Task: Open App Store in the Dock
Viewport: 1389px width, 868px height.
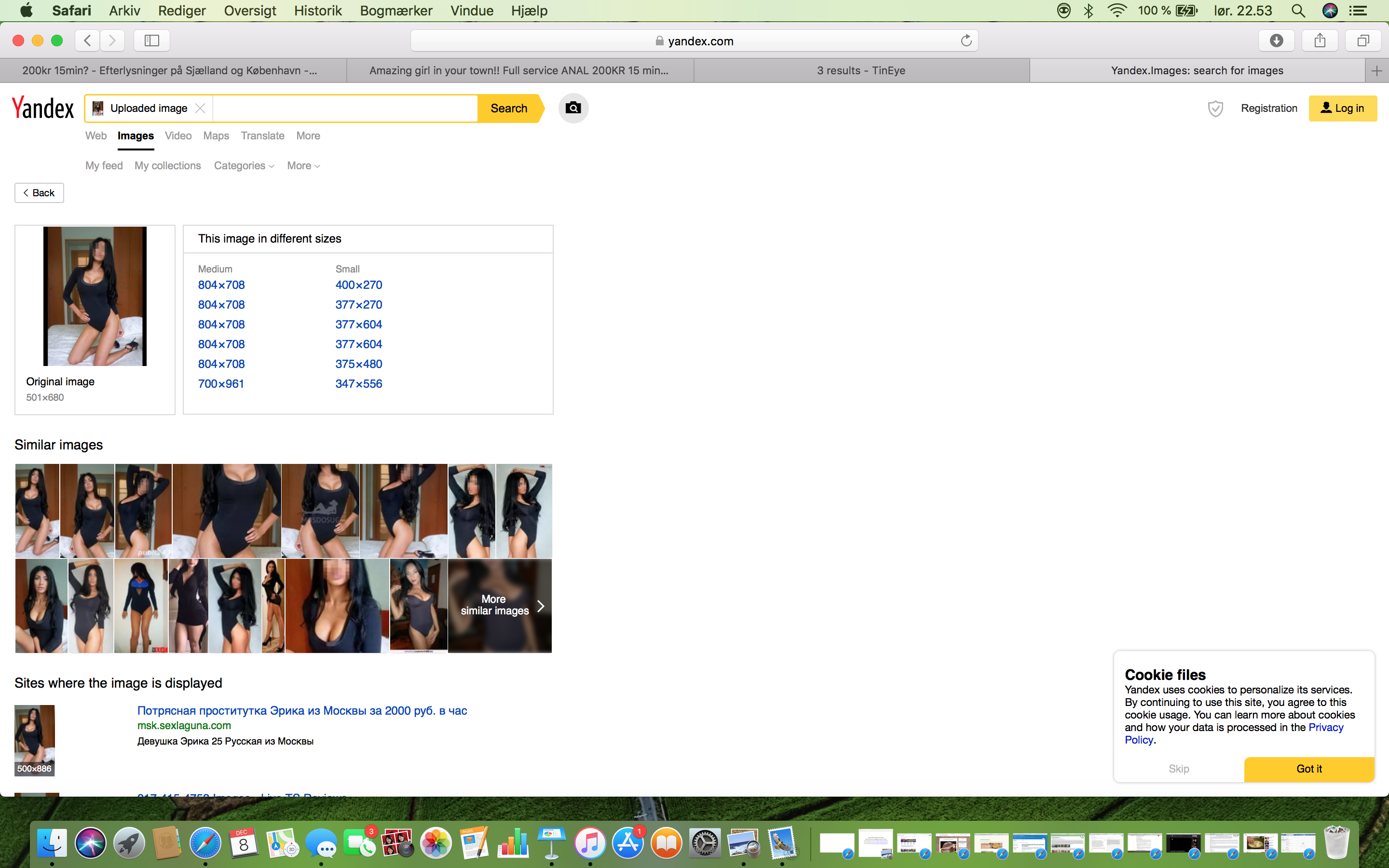Action: (x=628, y=843)
